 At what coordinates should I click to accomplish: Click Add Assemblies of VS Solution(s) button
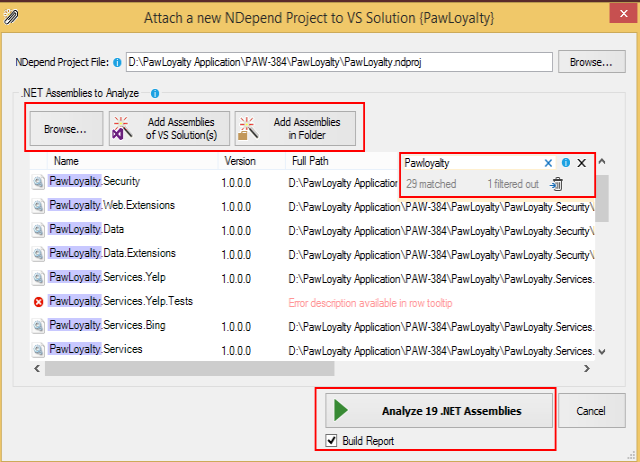coord(169,129)
